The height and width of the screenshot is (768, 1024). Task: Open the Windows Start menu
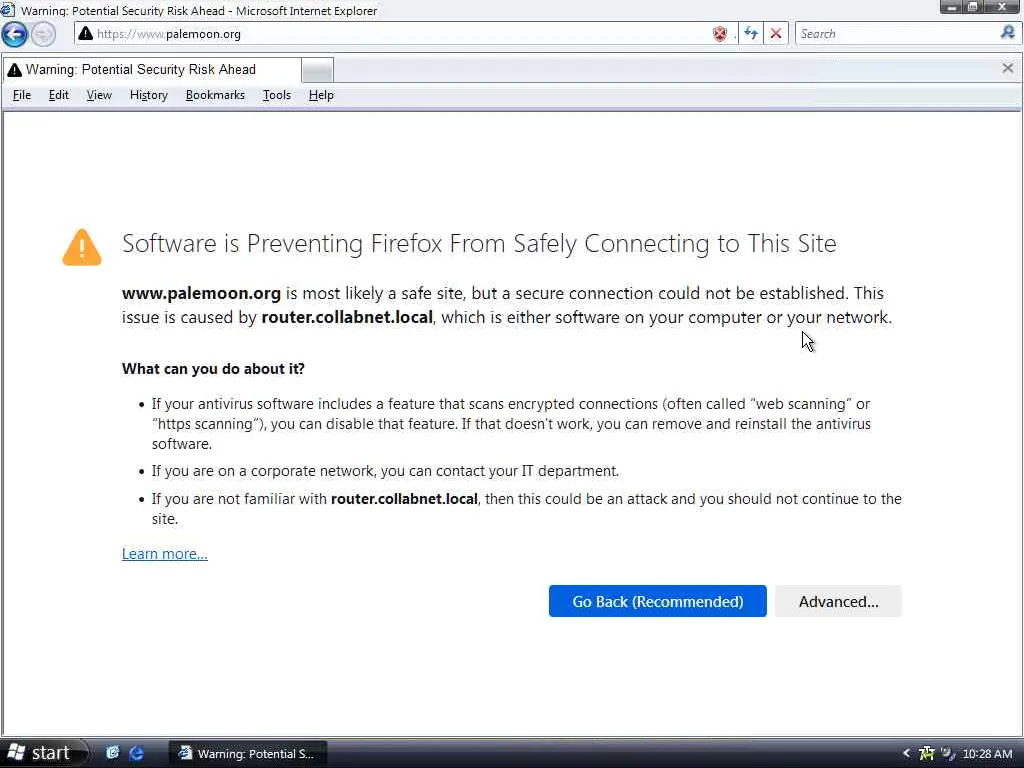[40, 753]
